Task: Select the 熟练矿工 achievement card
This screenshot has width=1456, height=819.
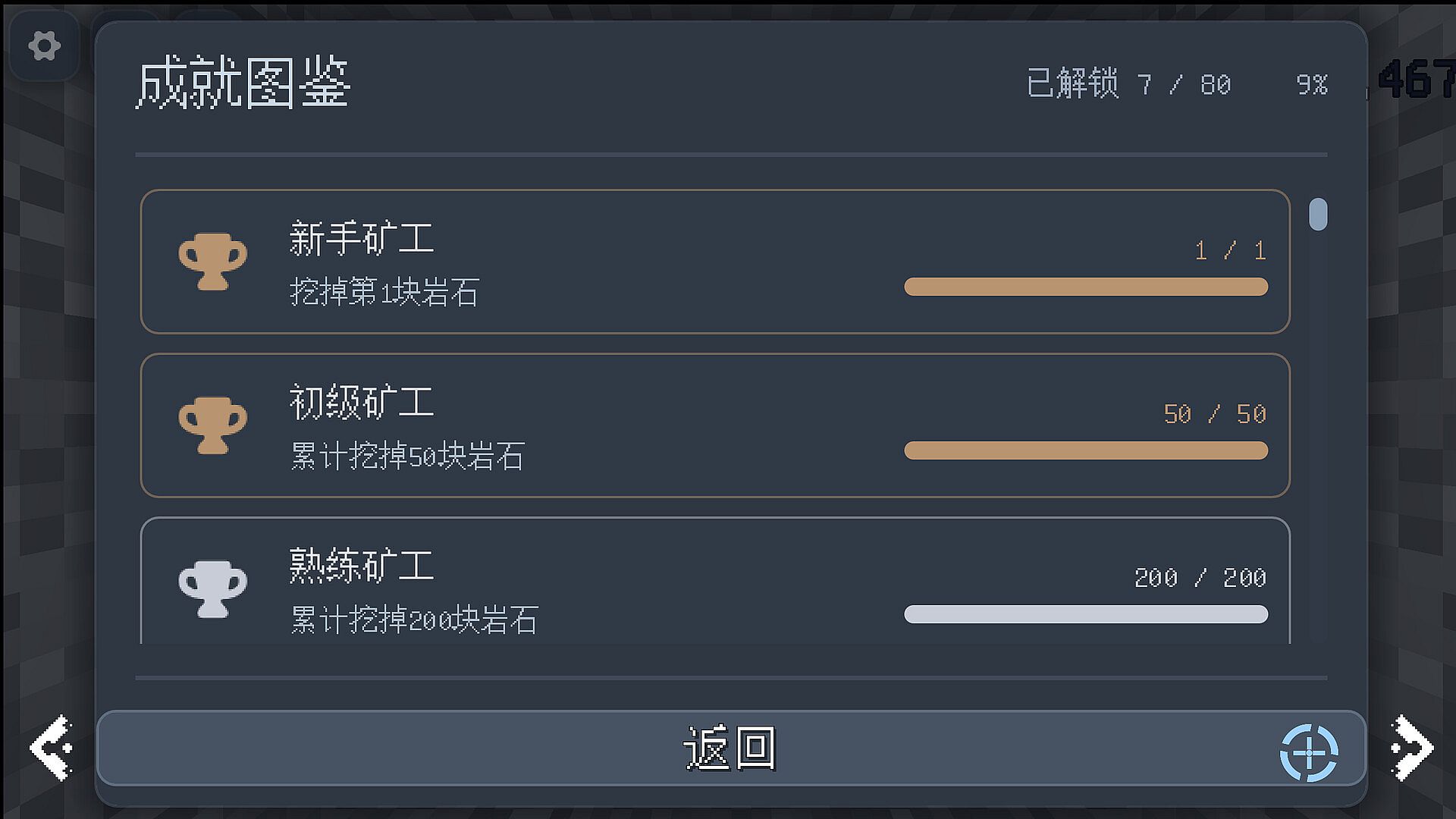Action: (715, 581)
